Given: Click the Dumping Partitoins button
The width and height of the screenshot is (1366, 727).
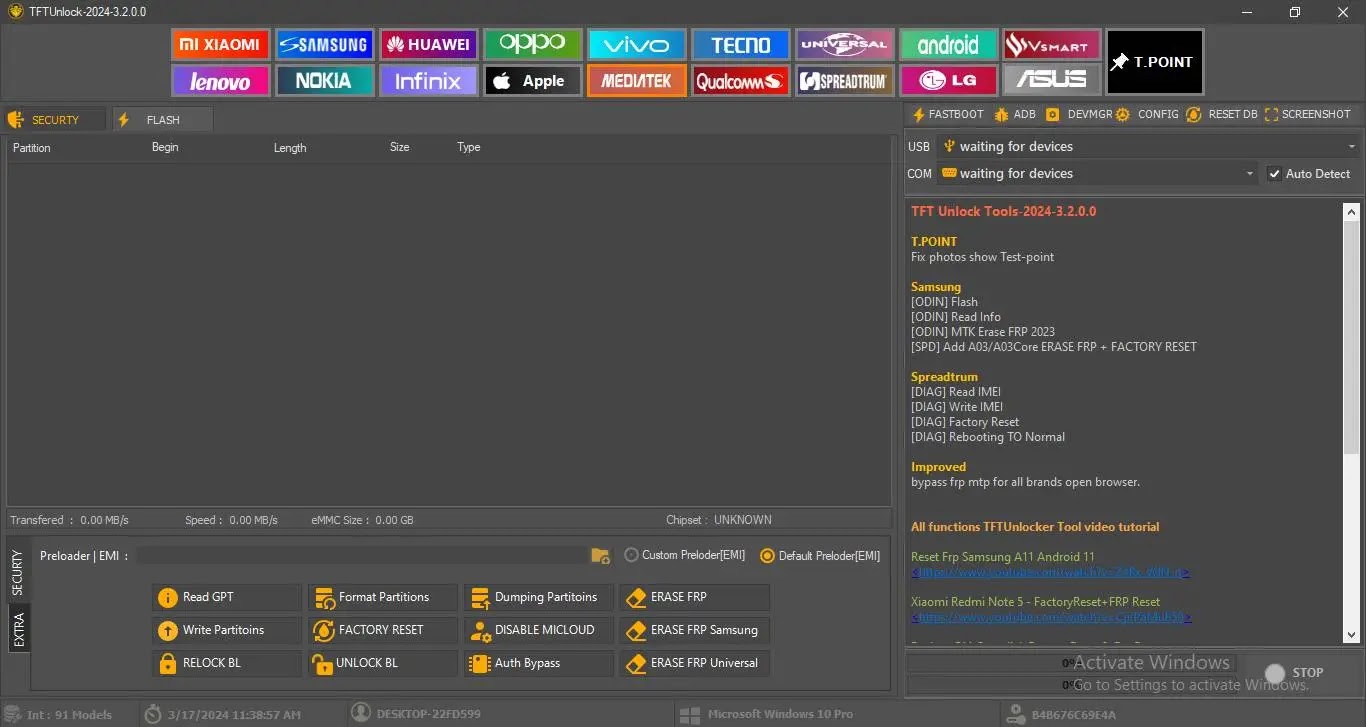Looking at the screenshot, I should coord(539,597).
